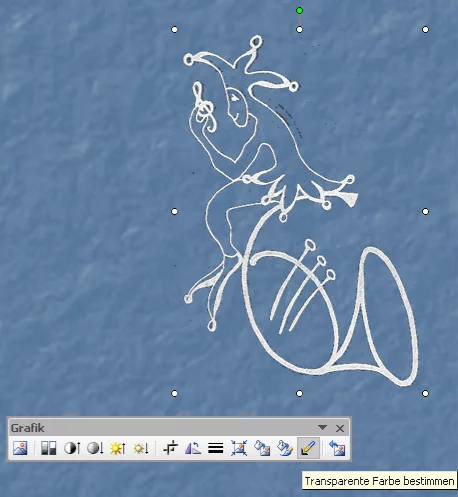Expand the Grafik toolbar options arrow
This screenshot has height=497, width=458.
pyautogui.click(x=322, y=428)
